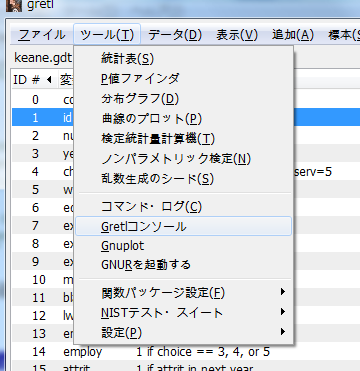Open the データ(D) menu
Image resolution: width=360 pixels, height=371 pixels.
point(175,35)
